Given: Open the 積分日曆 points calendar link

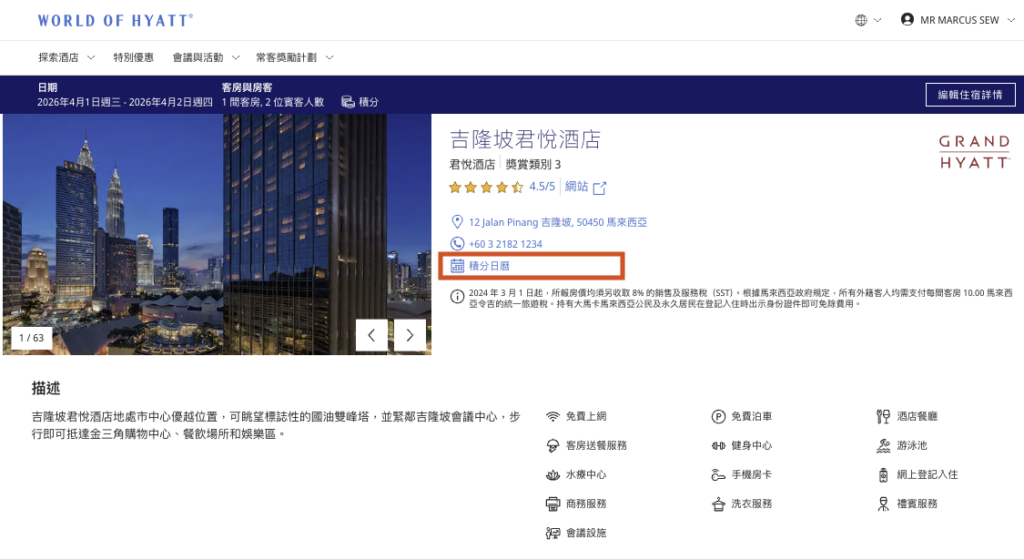Looking at the screenshot, I should click(489, 266).
